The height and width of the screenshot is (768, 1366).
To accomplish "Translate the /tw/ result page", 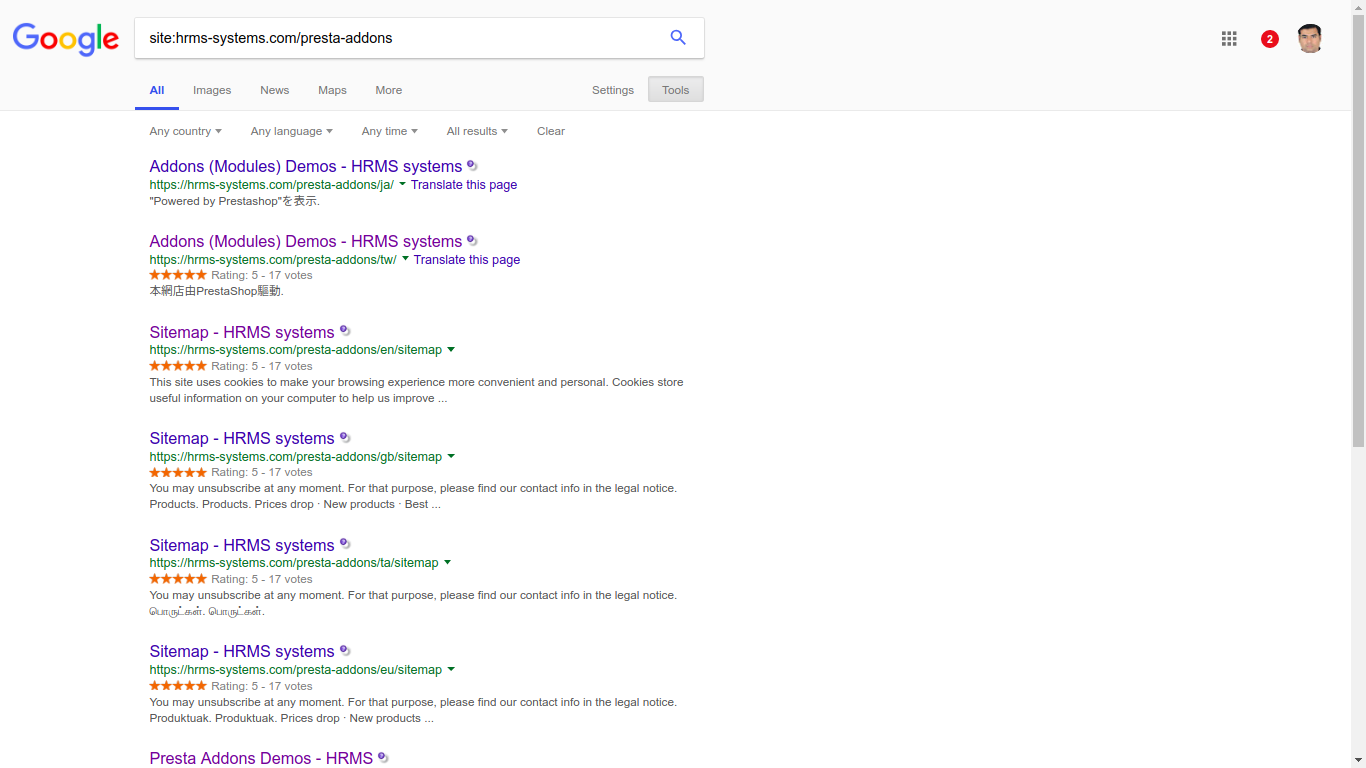I will click(467, 260).
